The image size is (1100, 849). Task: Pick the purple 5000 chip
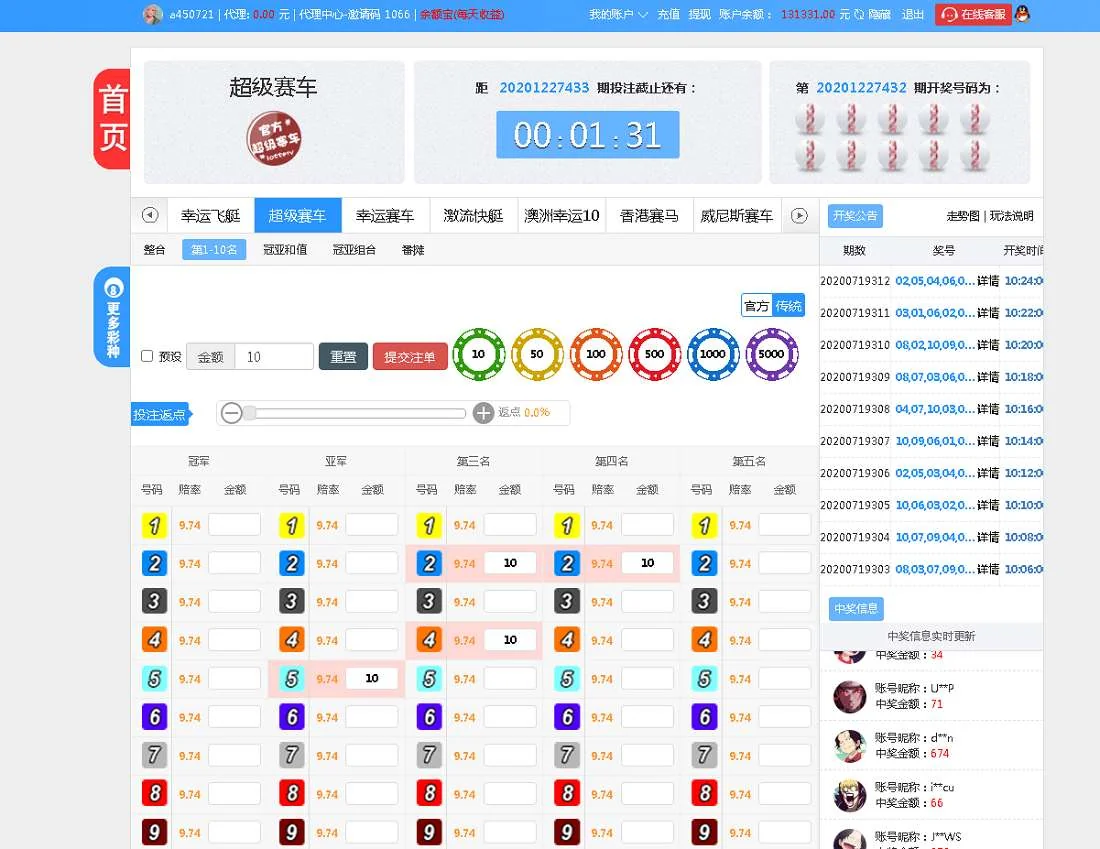point(771,354)
